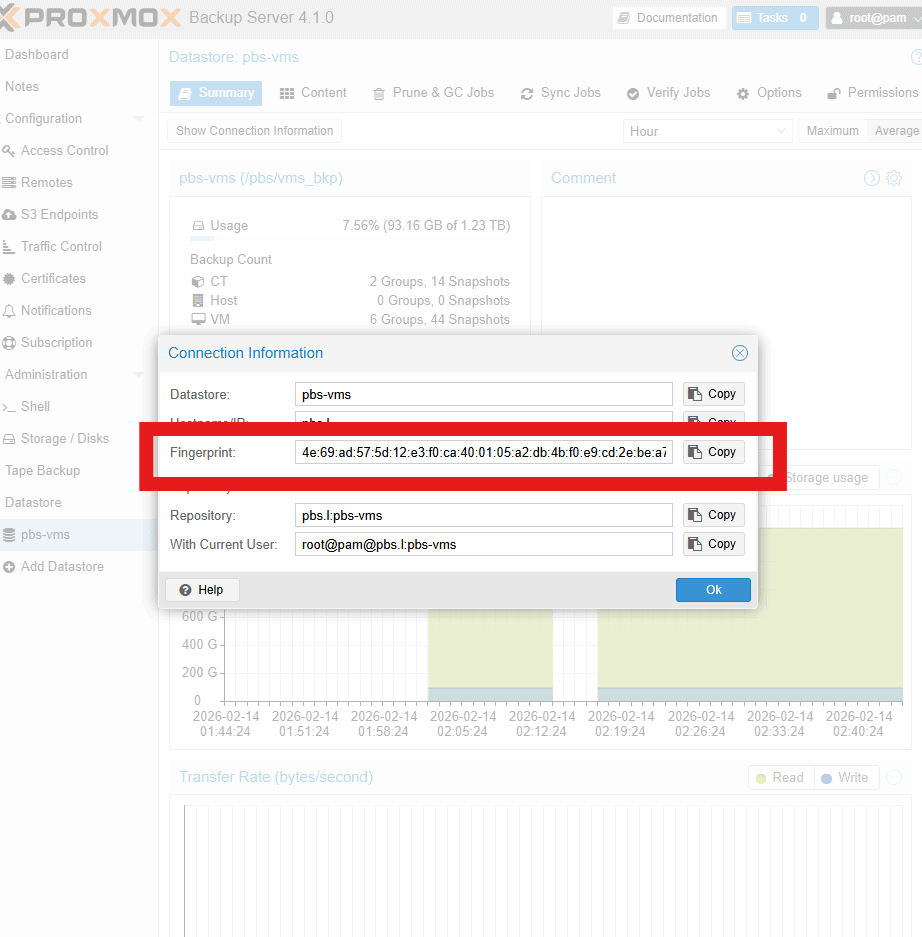
Task: Toggle the Average graph mode
Action: coord(895,131)
